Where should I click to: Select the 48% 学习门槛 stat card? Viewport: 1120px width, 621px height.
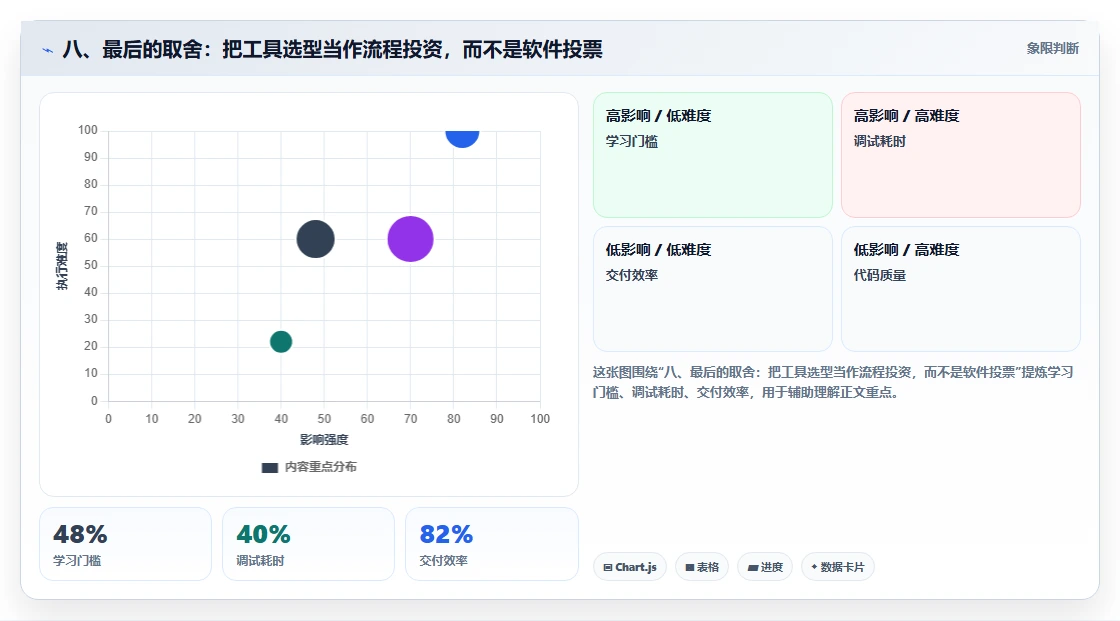point(125,544)
